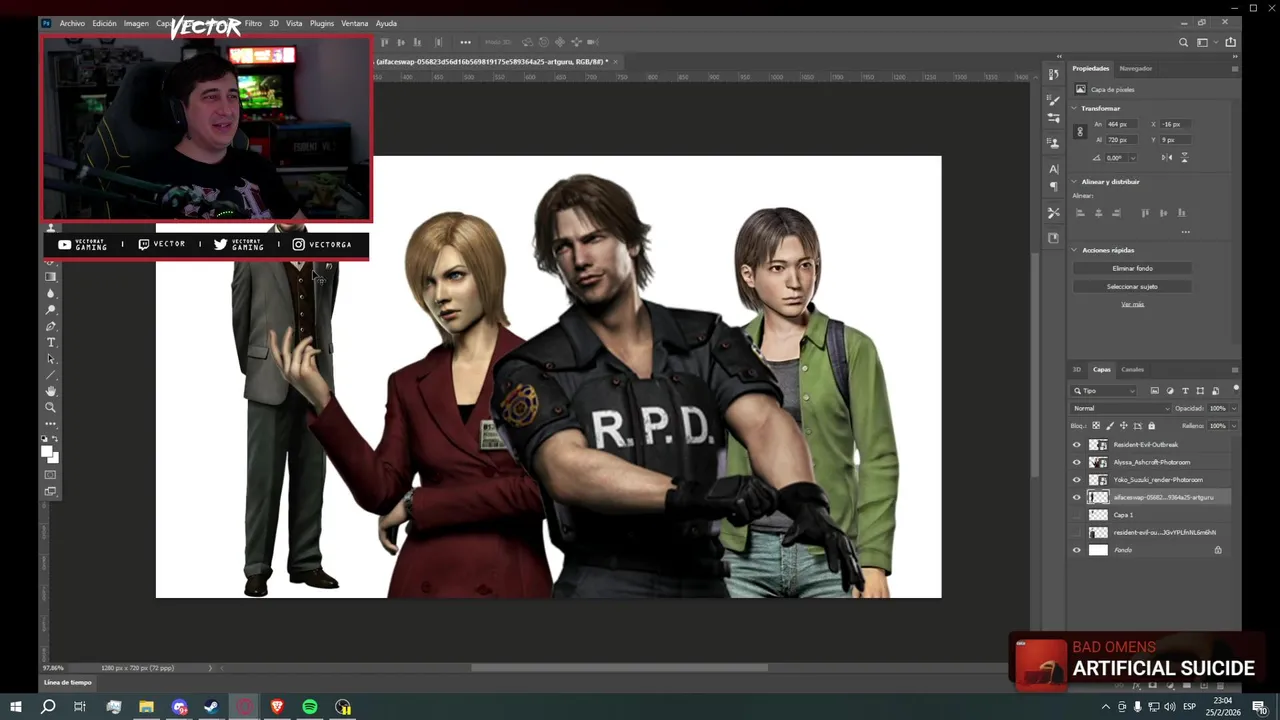The image size is (1280, 720).
Task: Click the Eliminar fondo button
Action: tap(1132, 268)
